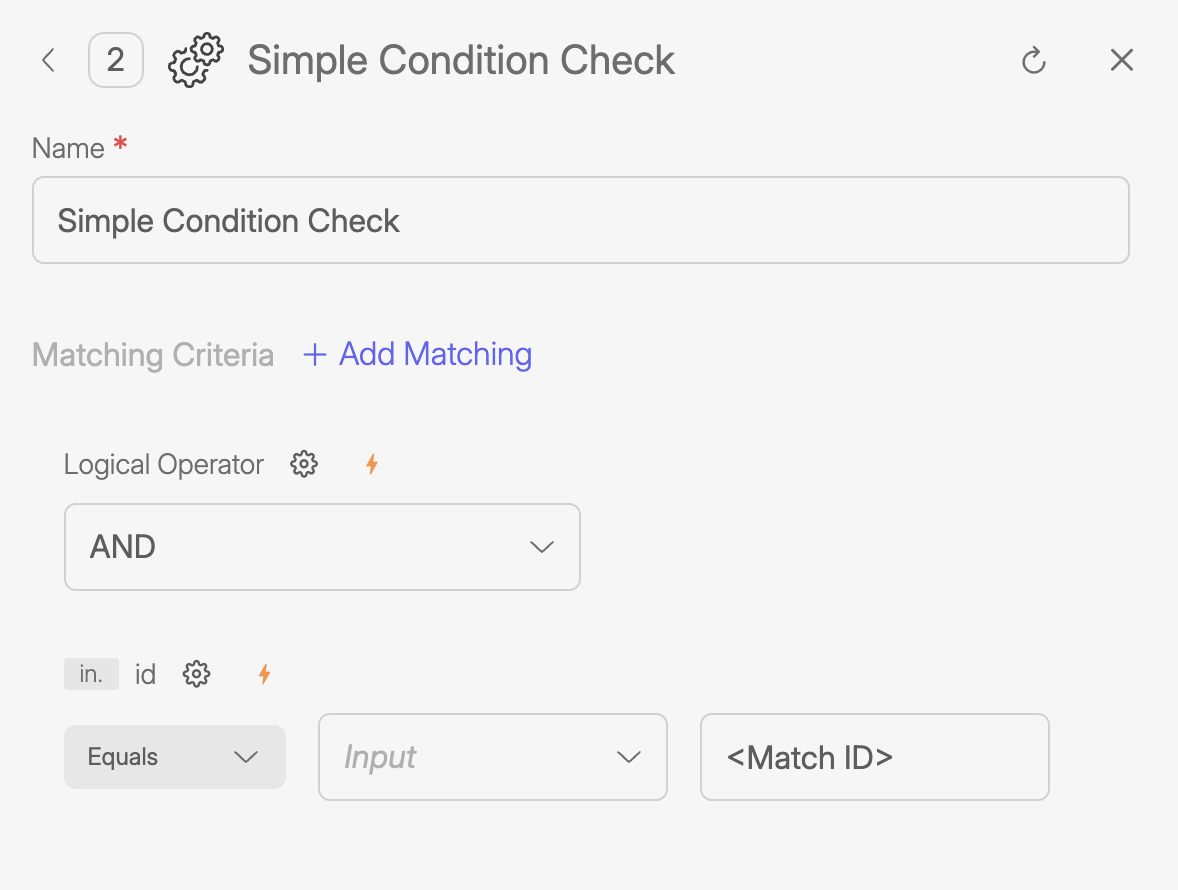Close the Simple Condition Check panel
Viewport: 1178px width, 890px height.
tap(1121, 61)
